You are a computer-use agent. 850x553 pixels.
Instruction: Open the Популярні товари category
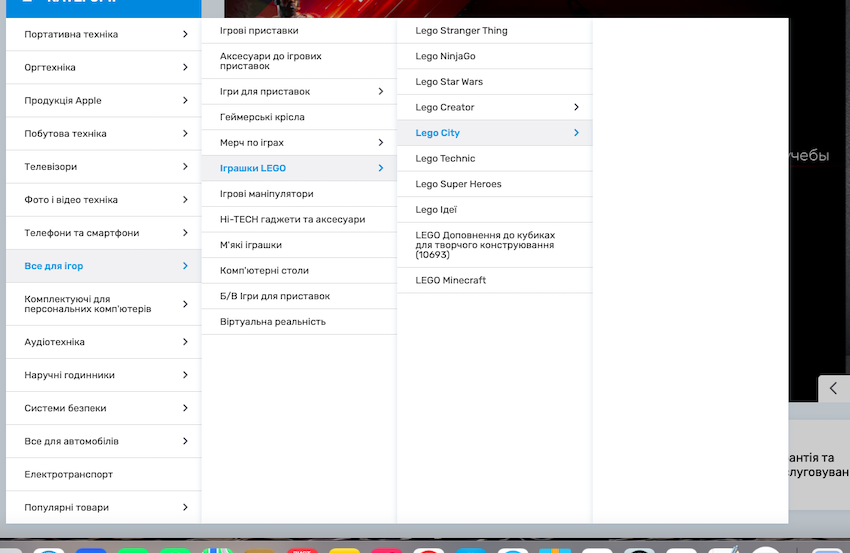tap(104, 507)
